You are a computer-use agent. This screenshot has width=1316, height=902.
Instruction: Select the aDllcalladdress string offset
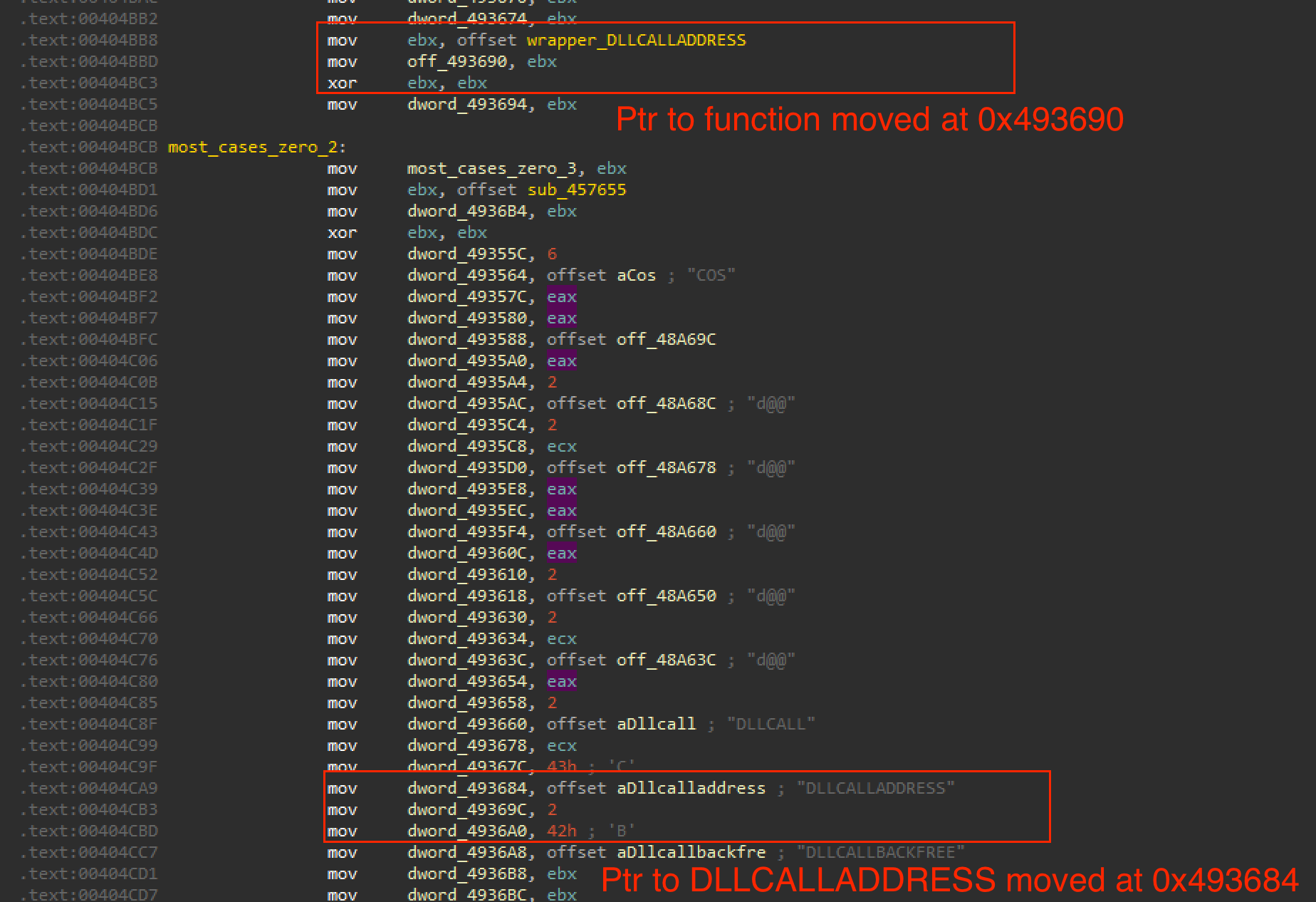click(x=691, y=789)
